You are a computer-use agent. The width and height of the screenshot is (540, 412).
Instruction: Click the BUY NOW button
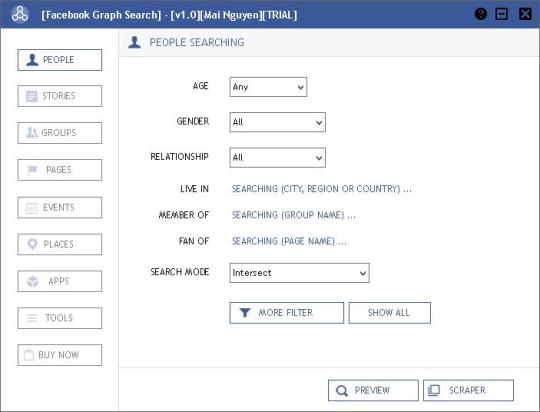(x=60, y=355)
